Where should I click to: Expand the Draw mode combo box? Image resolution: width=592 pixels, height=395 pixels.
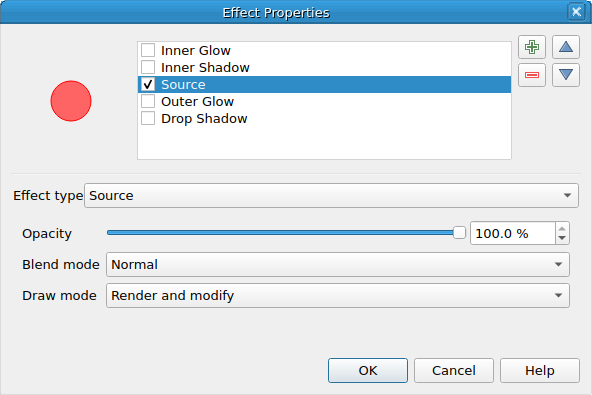click(x=338, y=295)
